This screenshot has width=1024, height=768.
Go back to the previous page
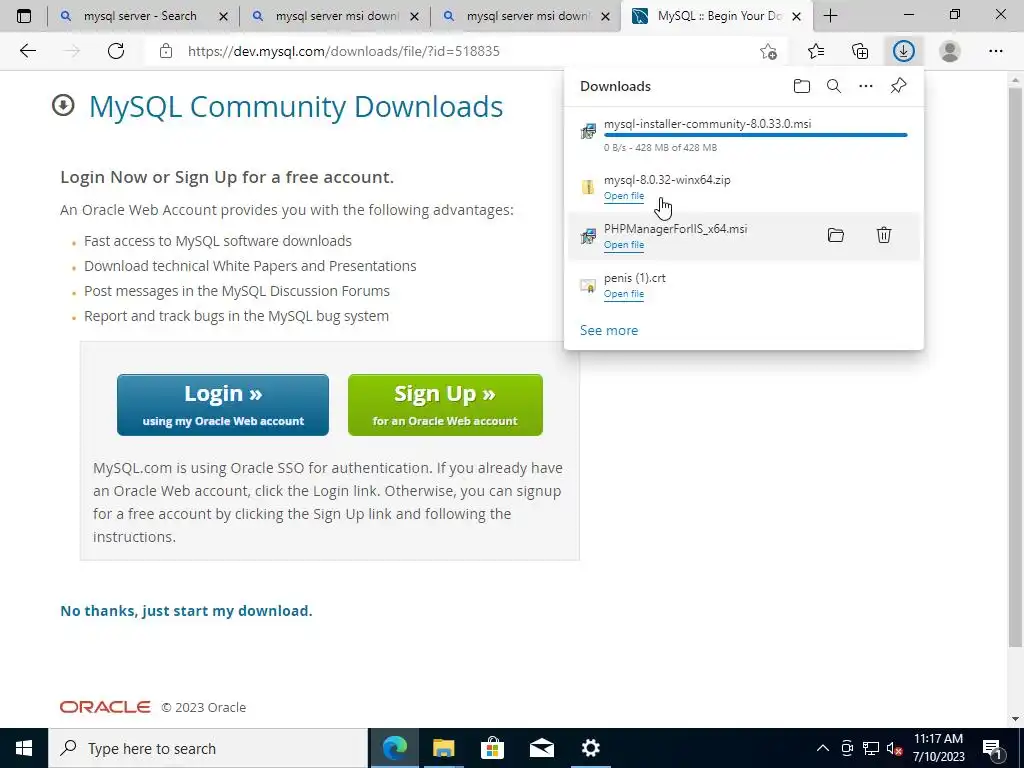pos(27,51)
